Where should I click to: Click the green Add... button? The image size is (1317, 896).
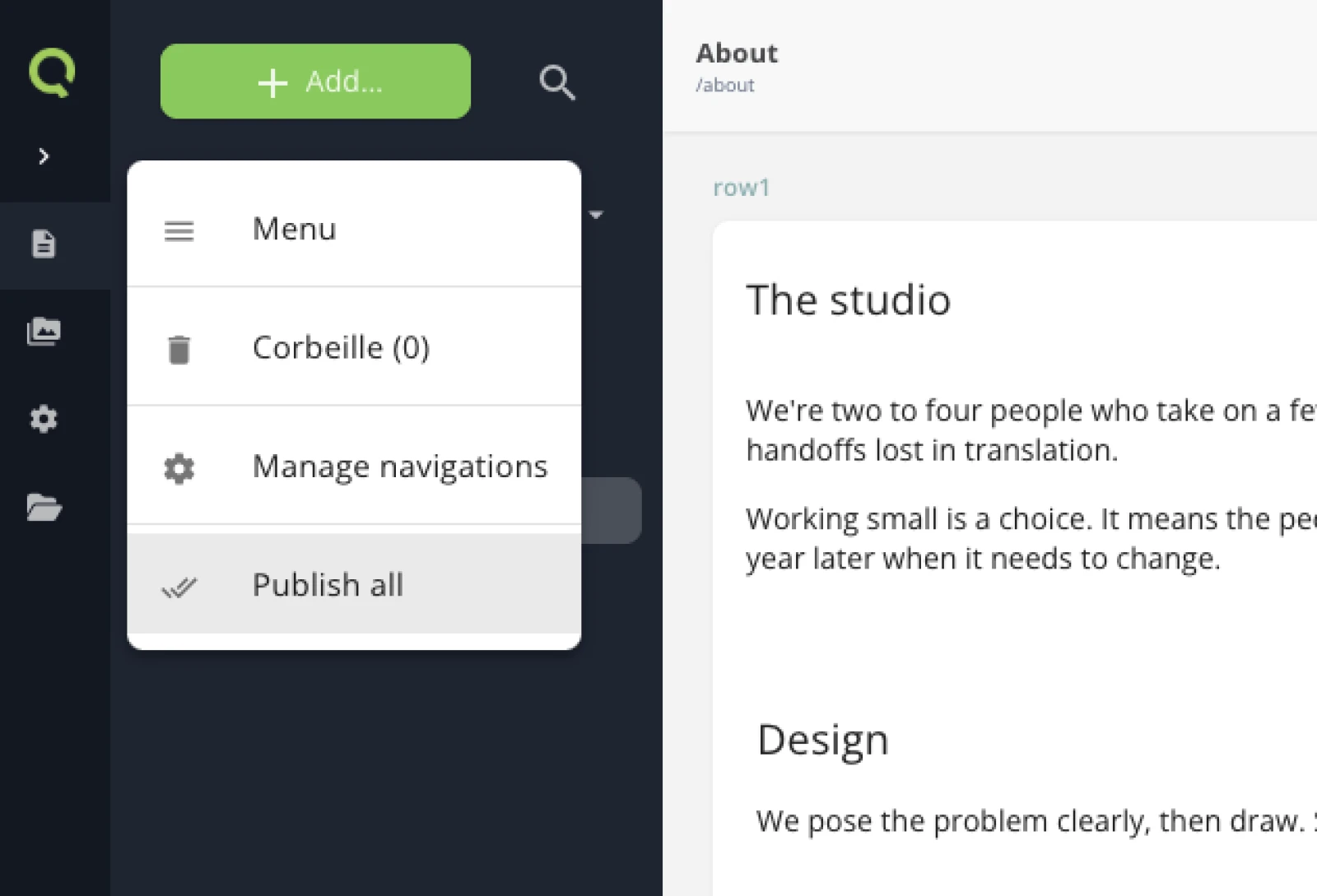315,81
